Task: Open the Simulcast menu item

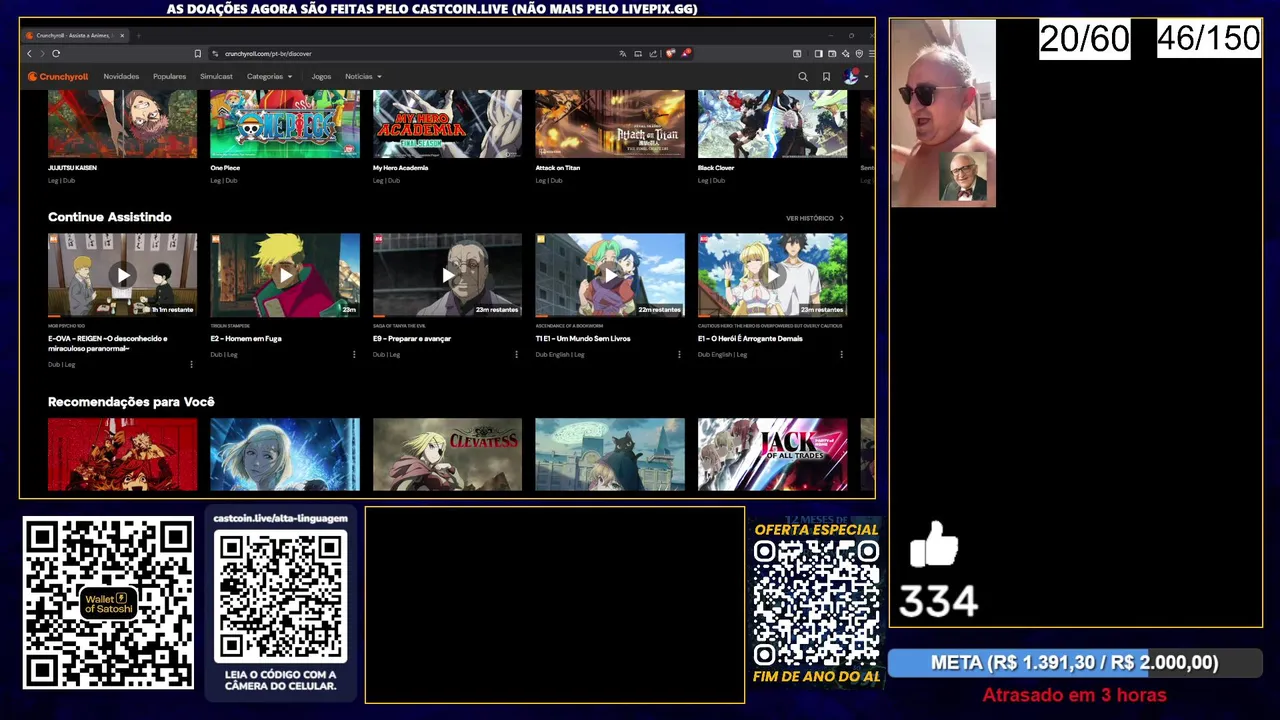Action: (x=216, y=76)
